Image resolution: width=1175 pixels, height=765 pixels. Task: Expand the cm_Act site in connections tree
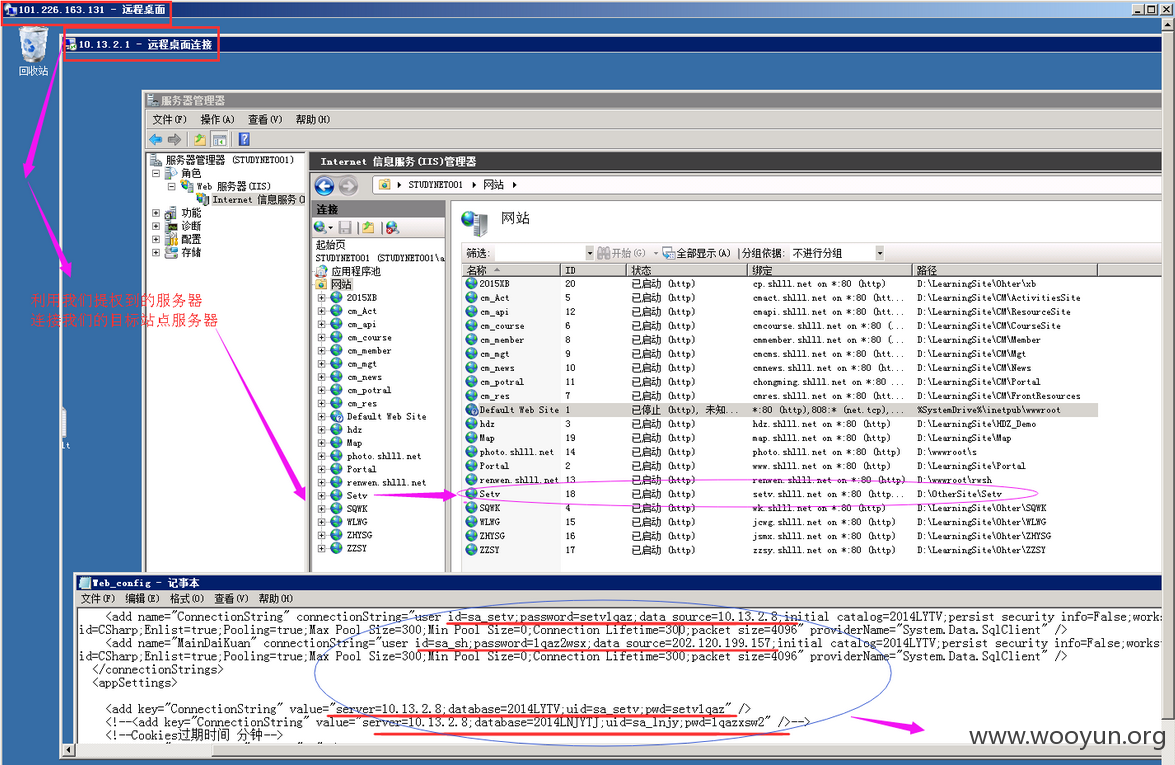pyautogui.click(x=321, y=311)
